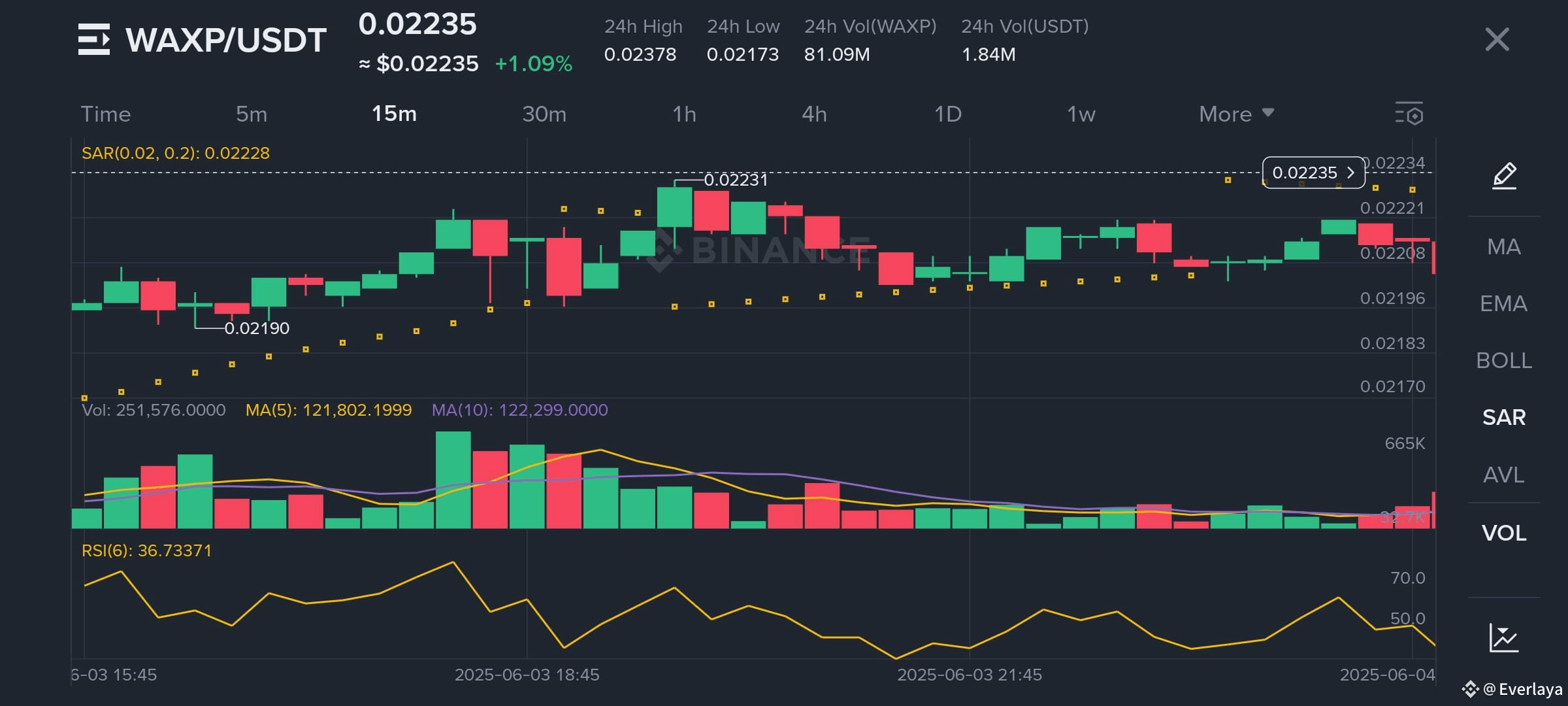
Task: Toggle the BOLL indicator
Action: [x=1504, y=360]
